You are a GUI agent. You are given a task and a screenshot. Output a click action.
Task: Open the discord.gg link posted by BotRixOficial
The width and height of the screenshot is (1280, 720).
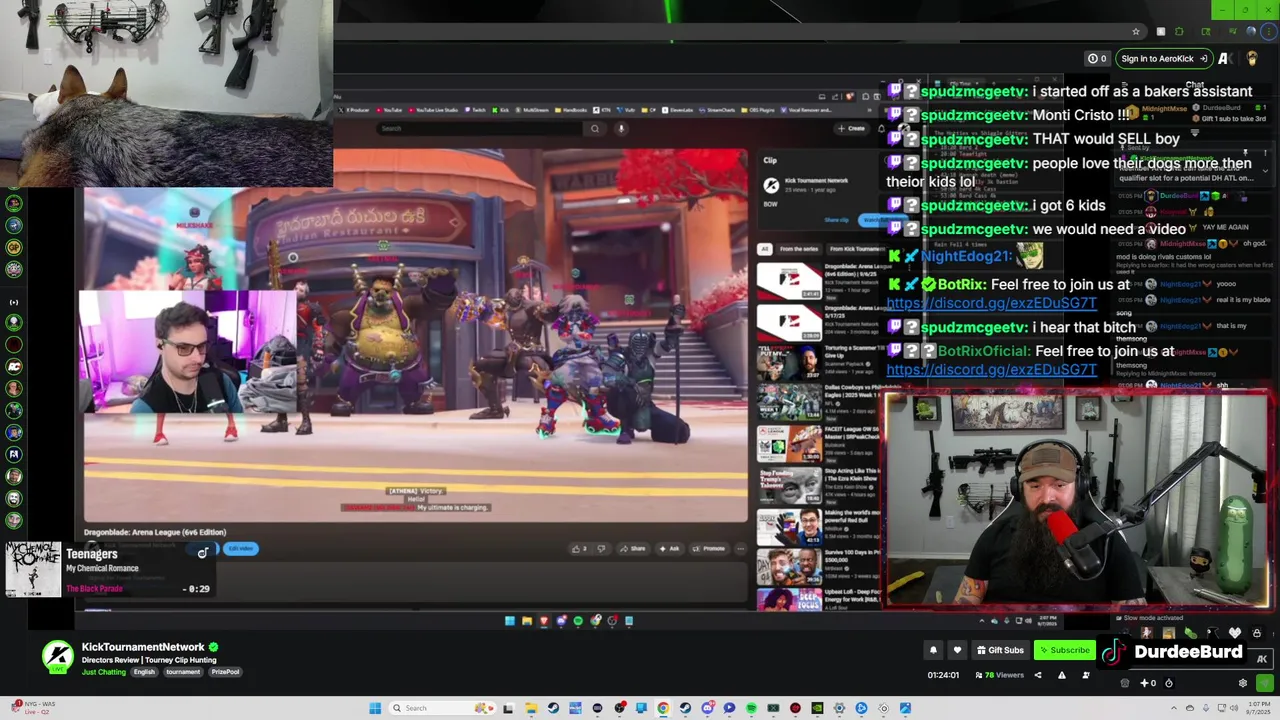pos(991,369)
